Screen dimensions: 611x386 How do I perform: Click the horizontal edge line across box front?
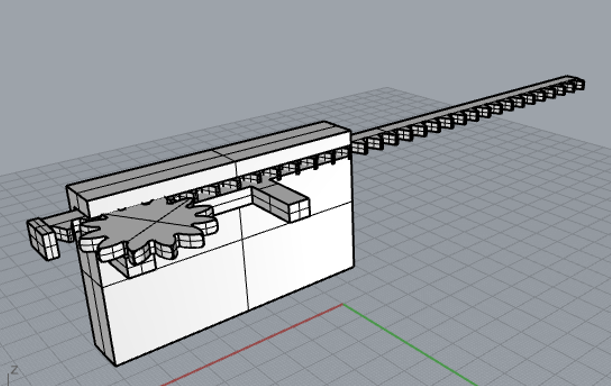point(230,246)
